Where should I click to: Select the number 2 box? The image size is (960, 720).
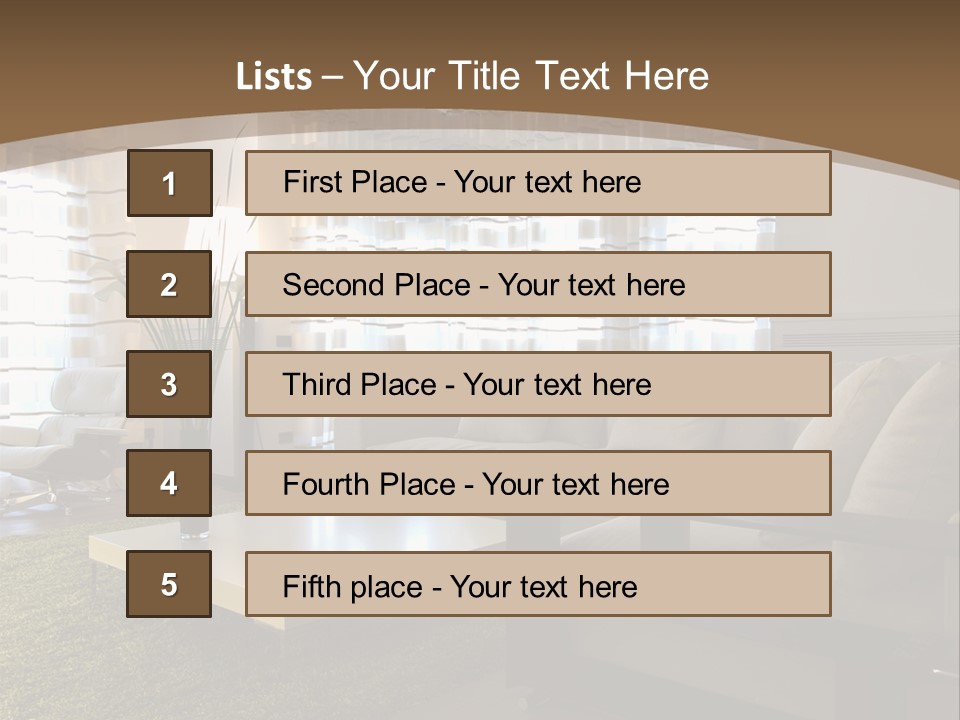[169, 284]
